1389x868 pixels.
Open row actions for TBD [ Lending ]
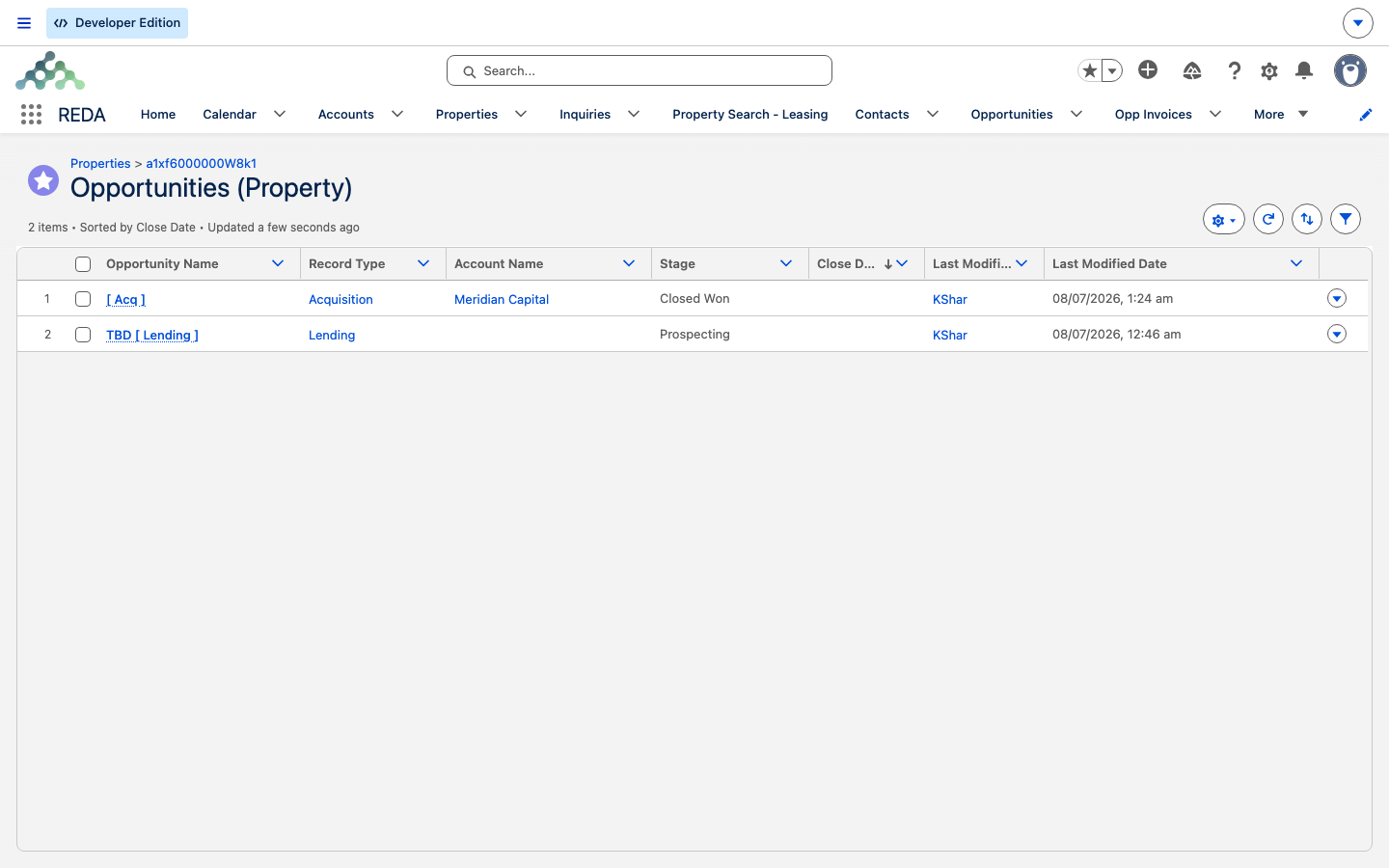(1337, 334)
